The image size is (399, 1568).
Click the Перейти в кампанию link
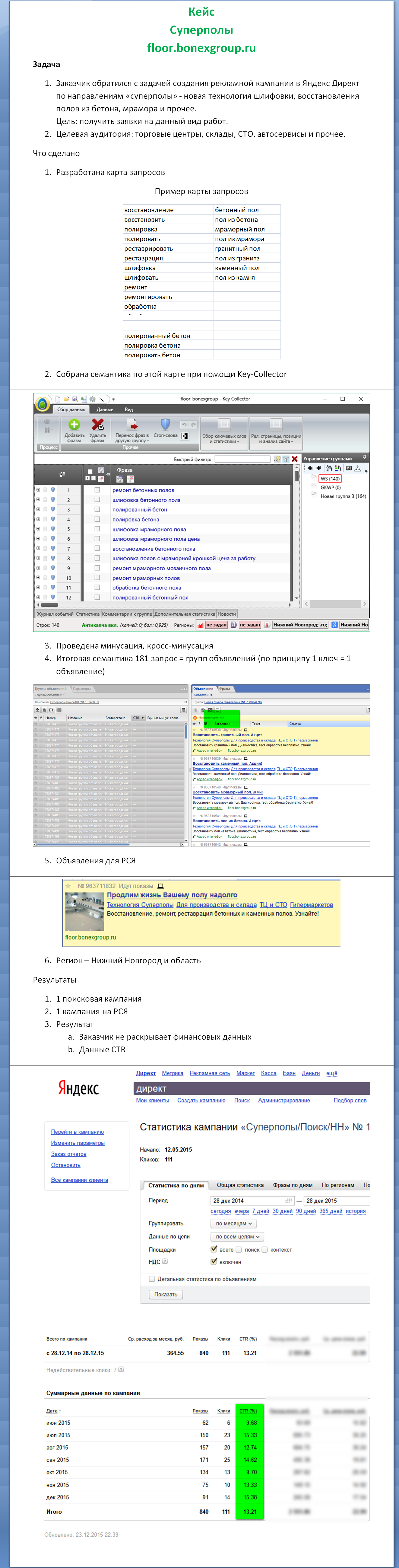[x=77, y=1132]
